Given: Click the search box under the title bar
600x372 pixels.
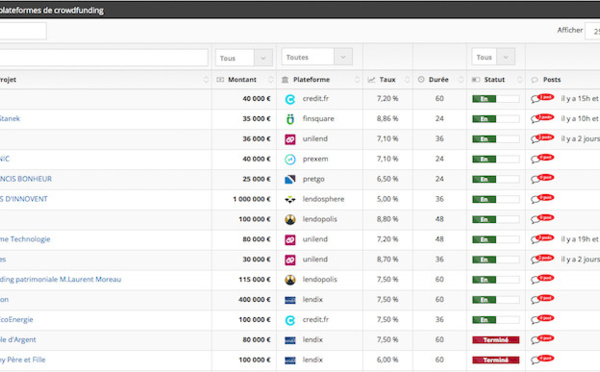Looking at the screenshot, I should (x=23, y=31).
